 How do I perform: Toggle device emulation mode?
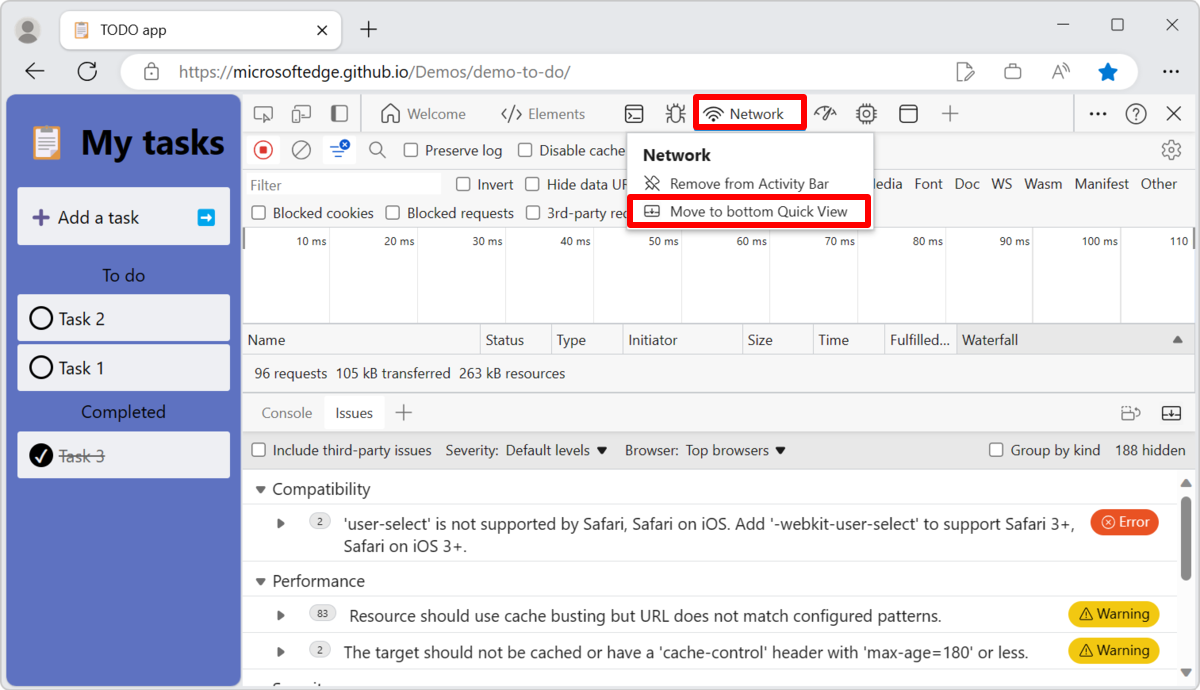(303, 113)
